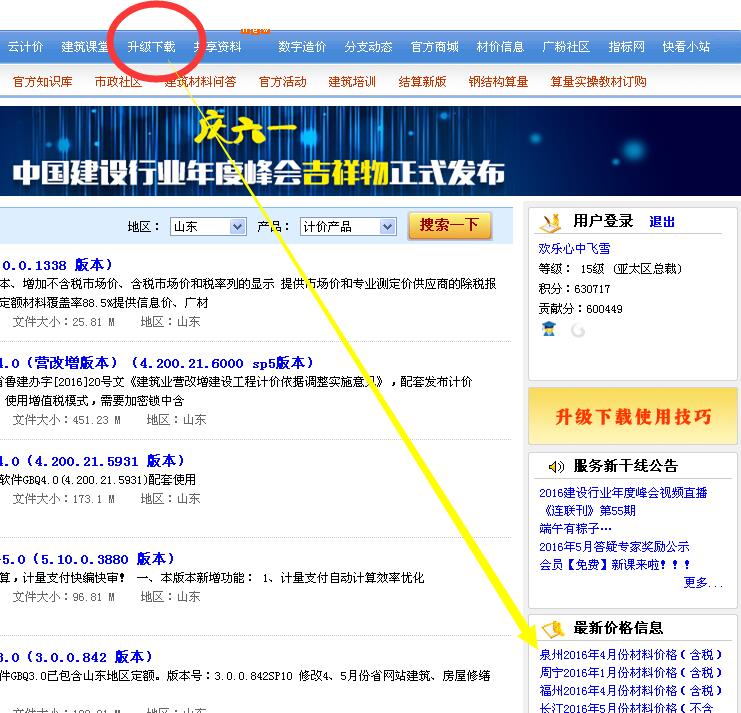Click the 搜索一下 button
The height and width of the screenshot is (713, 741).
449,225
